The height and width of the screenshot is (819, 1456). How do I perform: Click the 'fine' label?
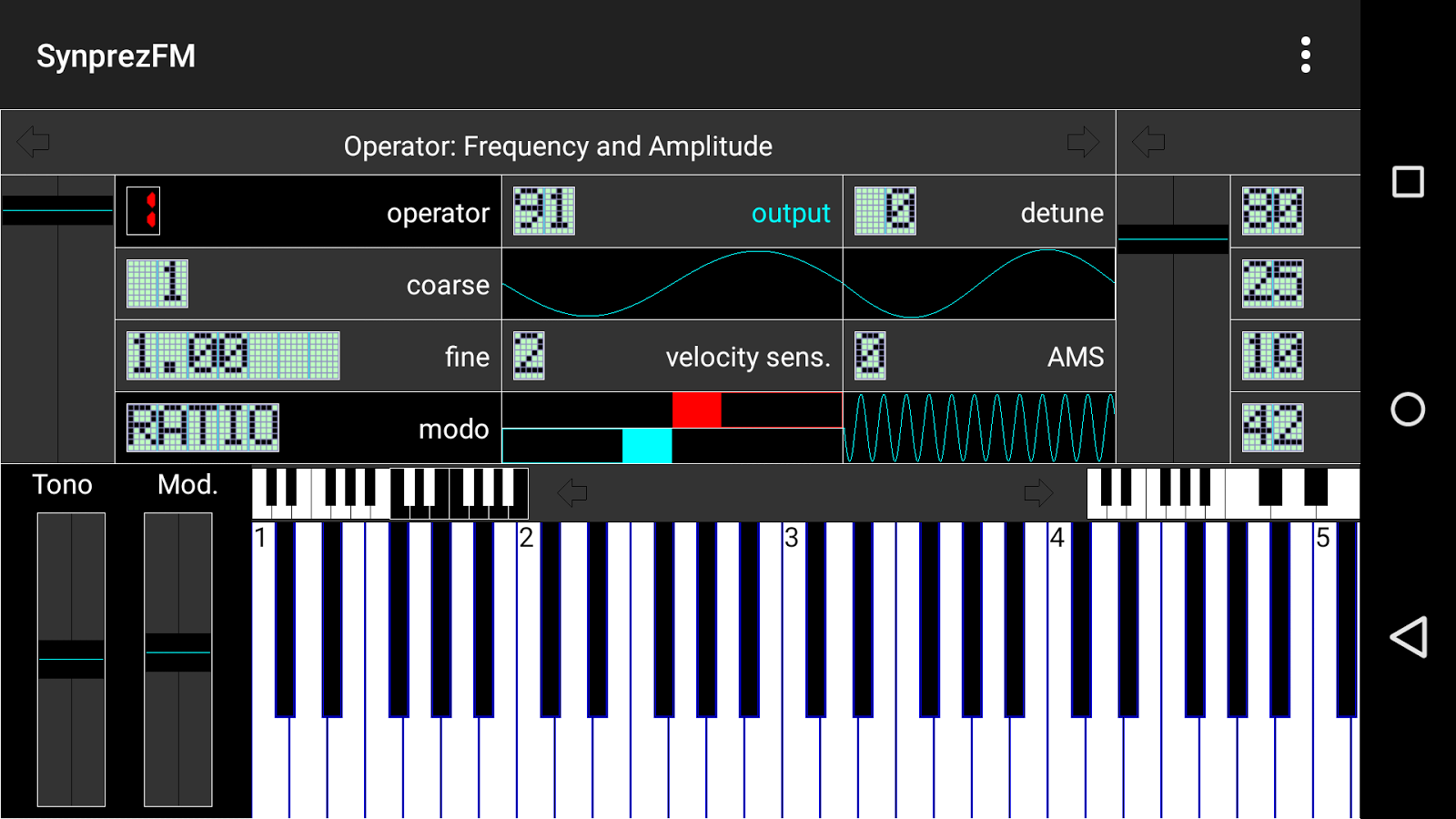pos(467,357)
